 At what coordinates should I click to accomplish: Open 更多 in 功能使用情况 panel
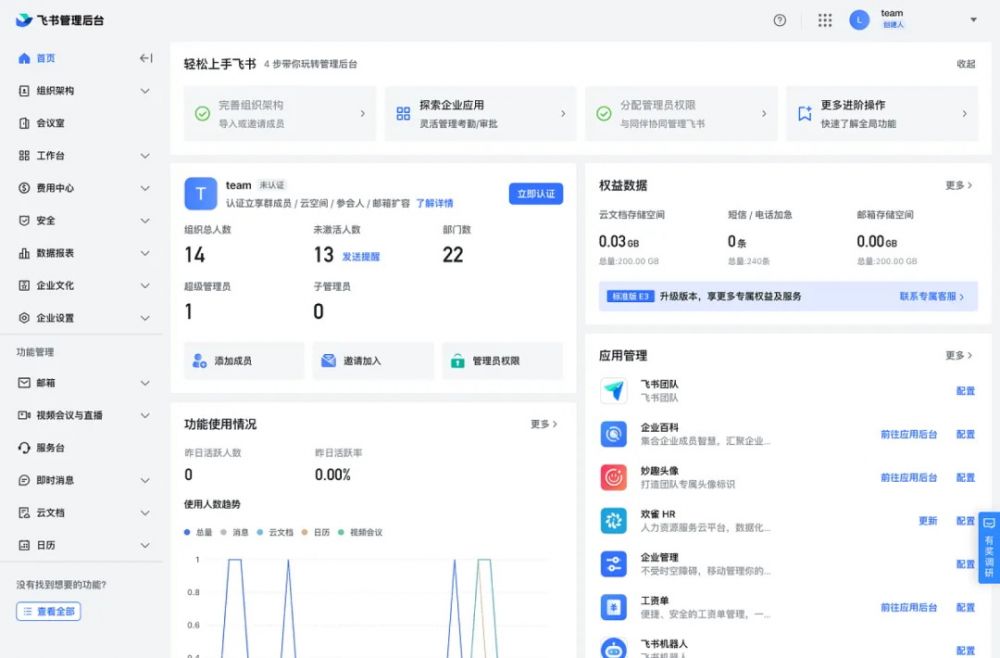point(544,424)
